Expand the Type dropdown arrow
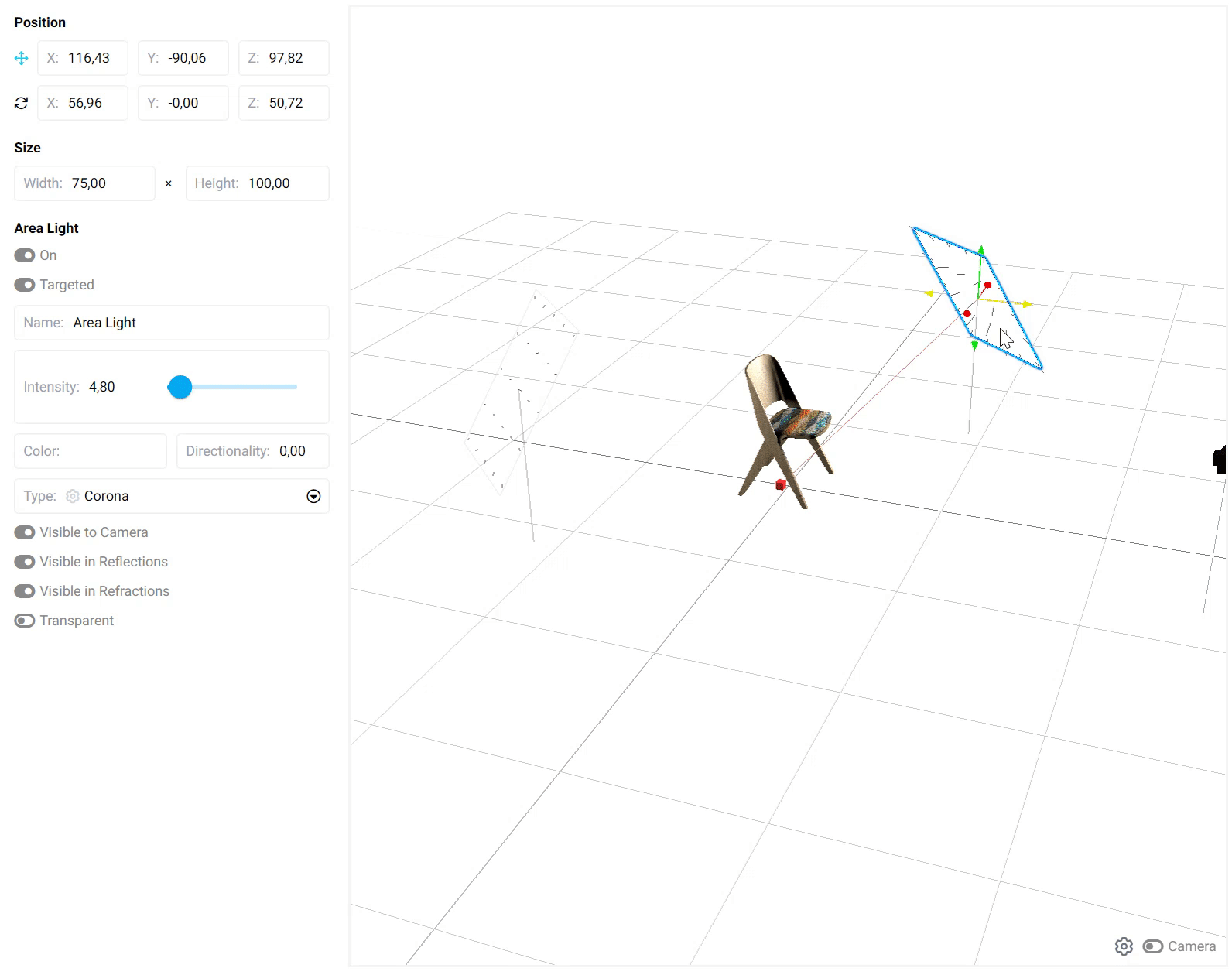 tap(313, 497)
